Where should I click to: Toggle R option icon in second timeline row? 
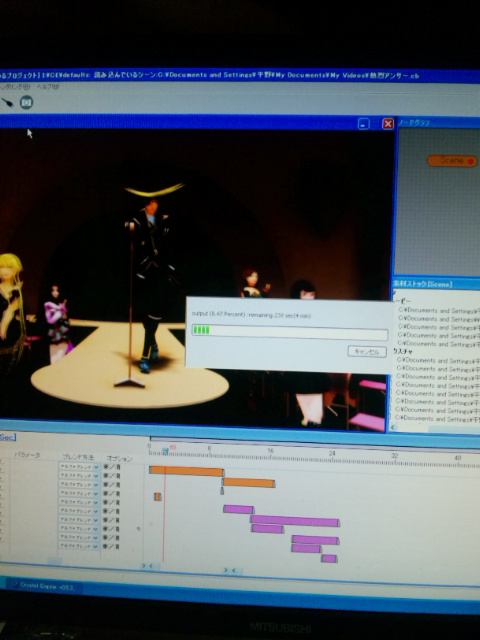(118, 476)
